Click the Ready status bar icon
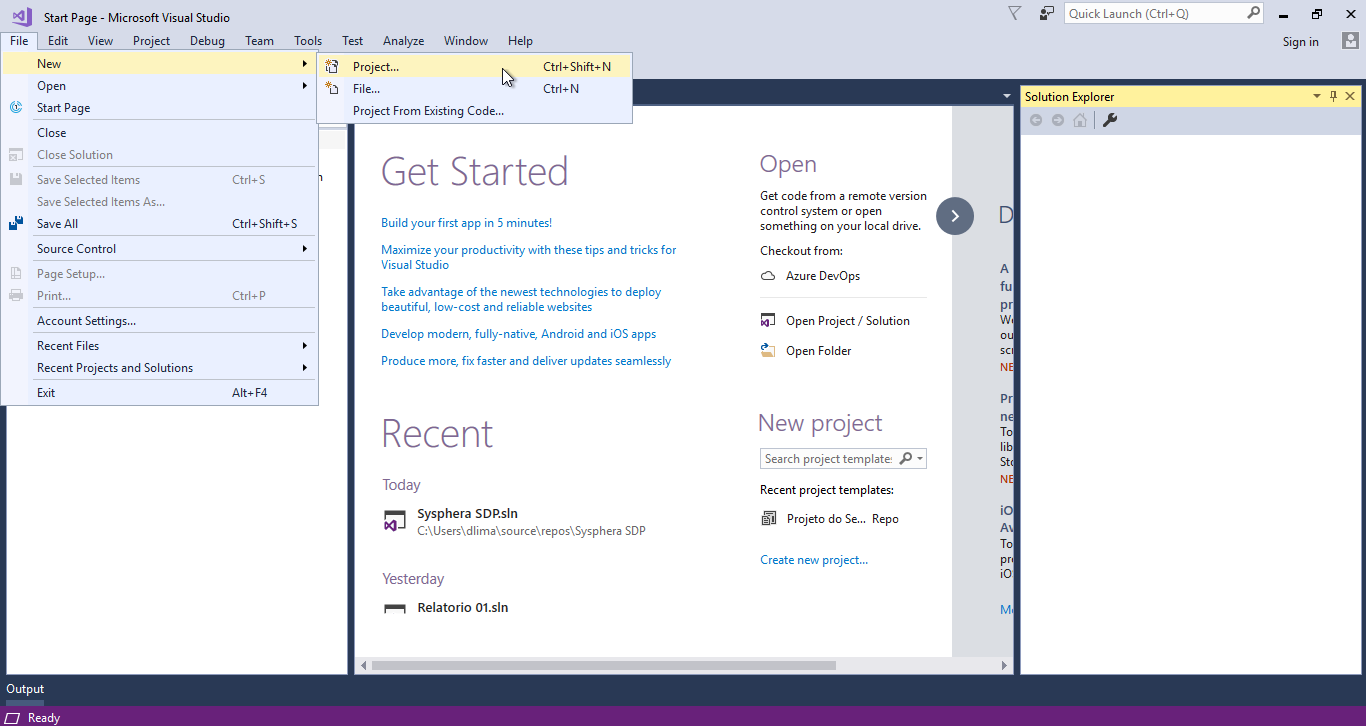The image size is (1366, 726). point(14,718)
